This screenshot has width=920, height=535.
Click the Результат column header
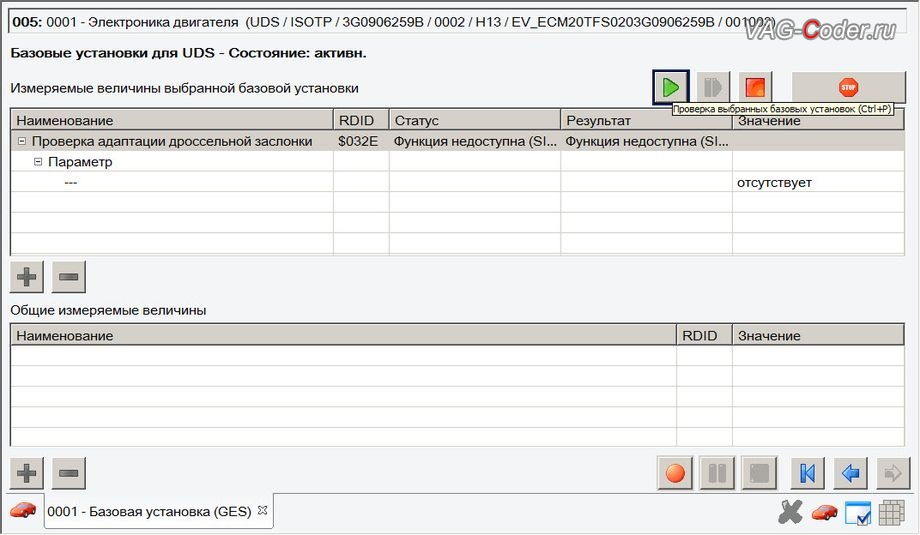tap(647, 120)
